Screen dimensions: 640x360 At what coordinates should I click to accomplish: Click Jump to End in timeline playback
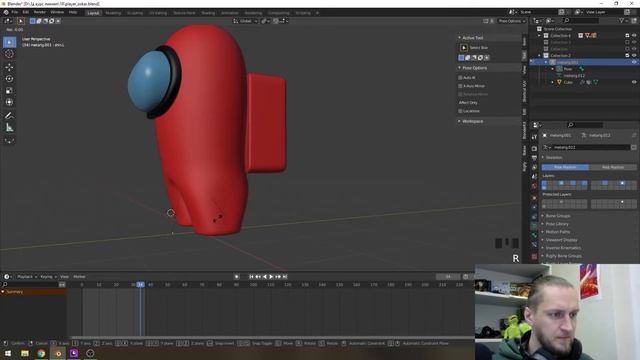pyautogui.click(x=285, y=277)
